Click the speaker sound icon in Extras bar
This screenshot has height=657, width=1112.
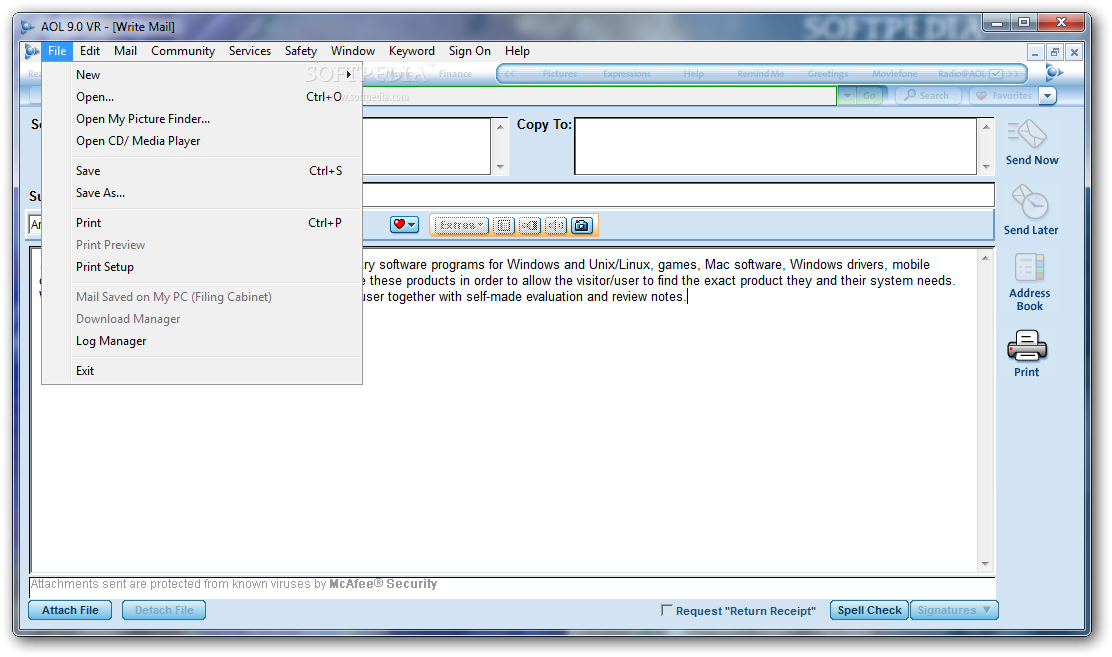[x=556, y=226]
